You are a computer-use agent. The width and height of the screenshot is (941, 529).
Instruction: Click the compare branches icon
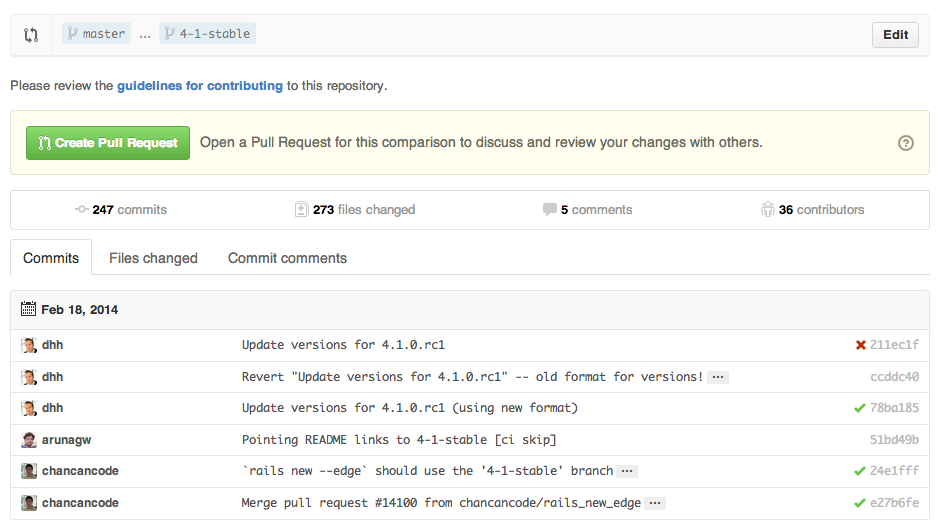tap(31, 35)
